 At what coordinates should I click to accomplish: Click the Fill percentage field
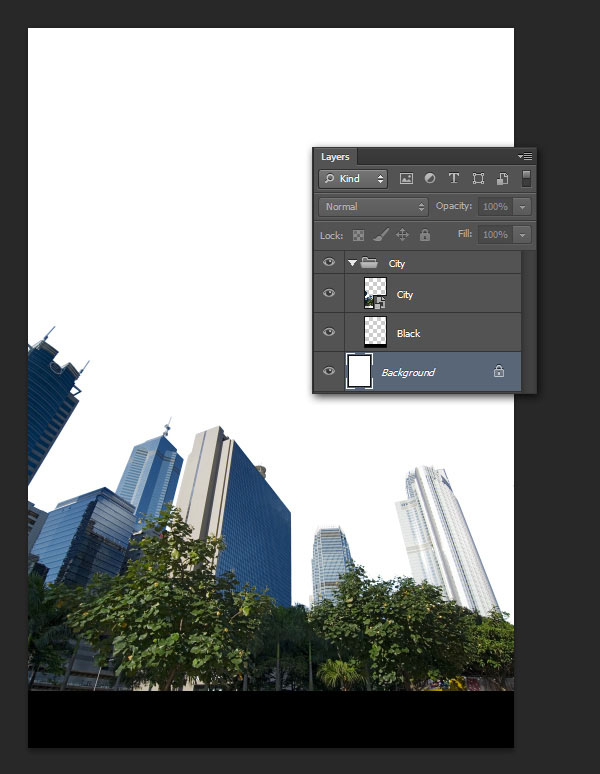(495, 234)
